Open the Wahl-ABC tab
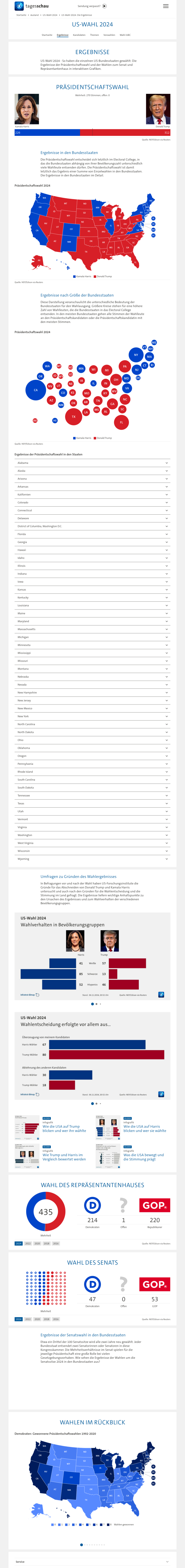The height and width of the screenshot is (1568, 185). coord(125,35)
